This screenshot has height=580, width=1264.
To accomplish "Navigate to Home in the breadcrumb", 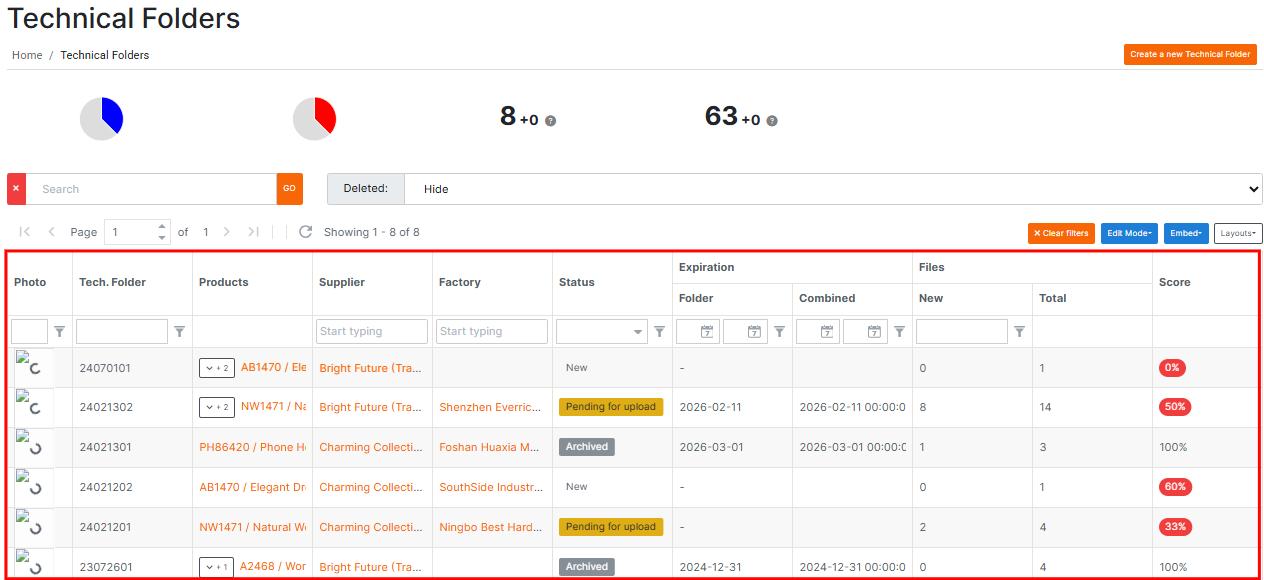I will click(27, 55).
